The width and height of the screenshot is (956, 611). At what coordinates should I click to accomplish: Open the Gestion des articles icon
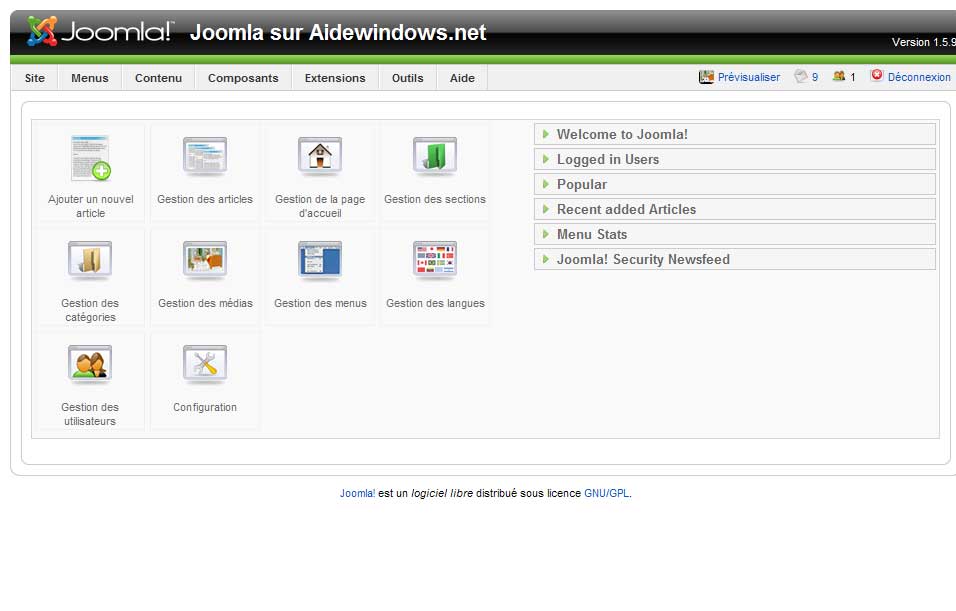(205, 157)
